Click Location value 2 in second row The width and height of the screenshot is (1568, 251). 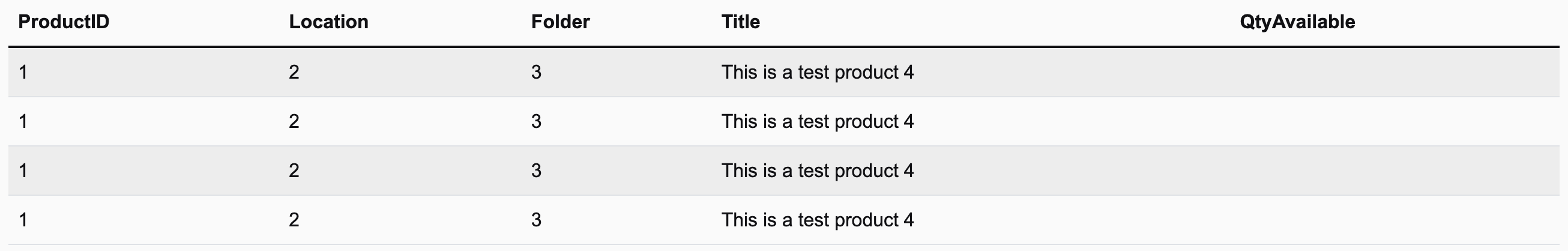(294, 122)
